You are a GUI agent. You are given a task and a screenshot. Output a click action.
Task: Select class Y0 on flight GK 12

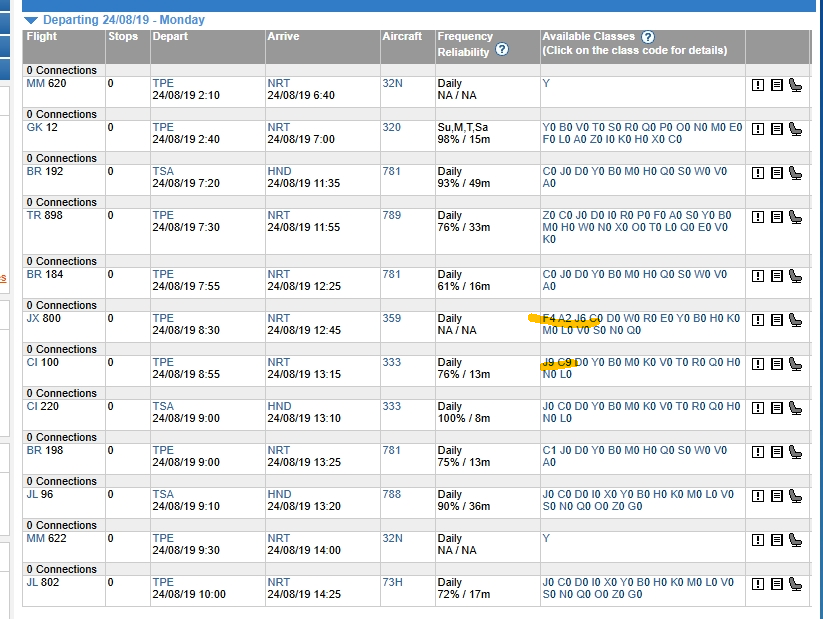coord(549,127)
